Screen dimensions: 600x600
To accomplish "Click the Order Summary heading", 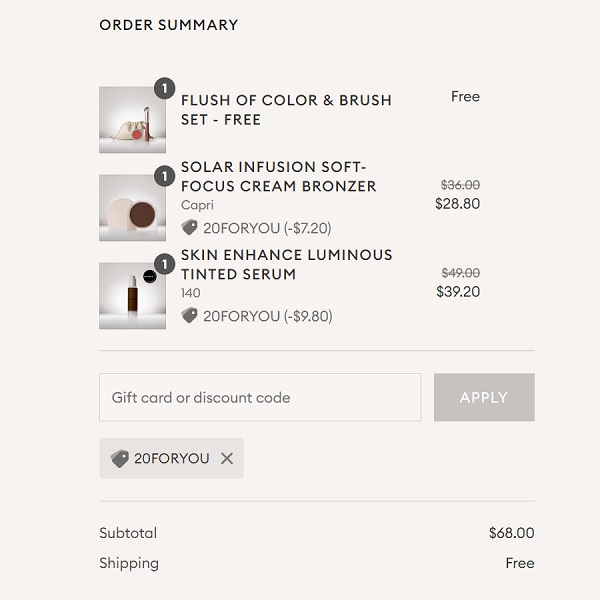I will tap(169, 25).
